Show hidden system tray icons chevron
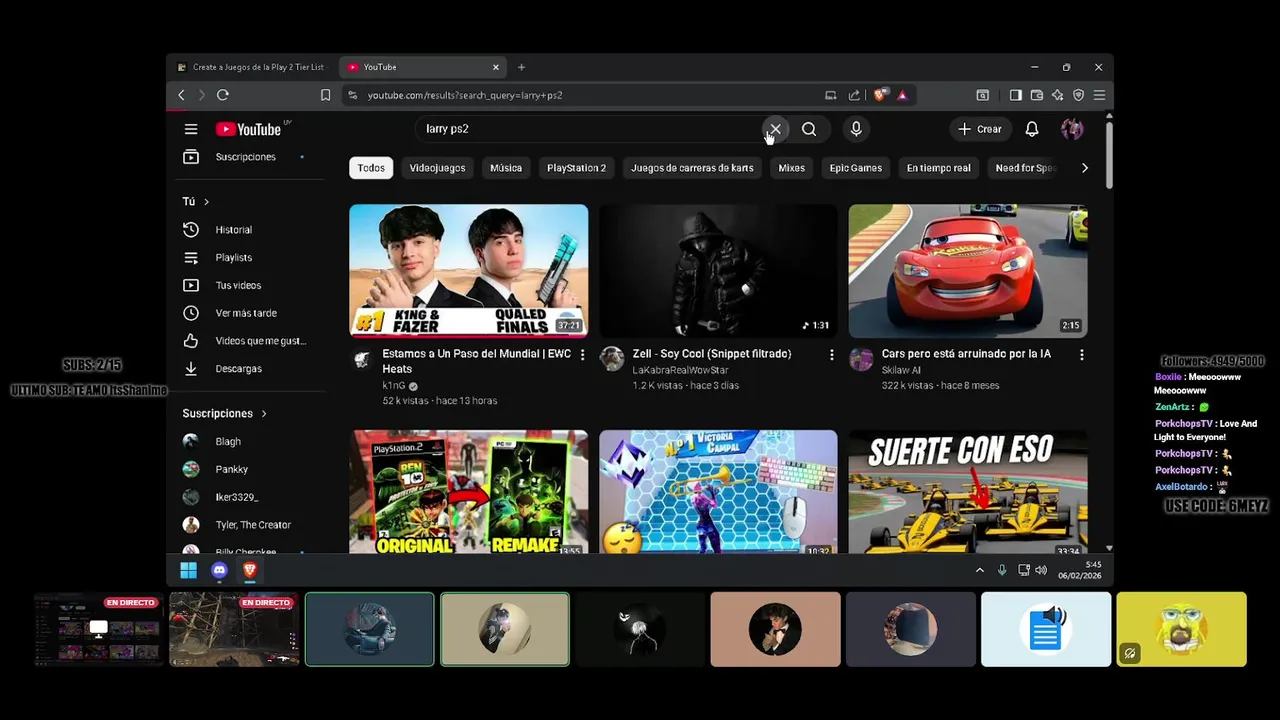This screenshot has height=720, width=1280. pos(980,570)
